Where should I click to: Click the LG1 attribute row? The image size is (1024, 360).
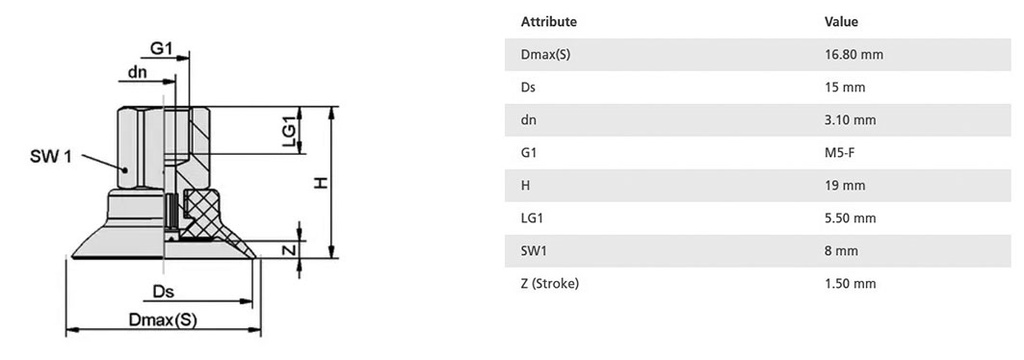(x=758, y=218)
